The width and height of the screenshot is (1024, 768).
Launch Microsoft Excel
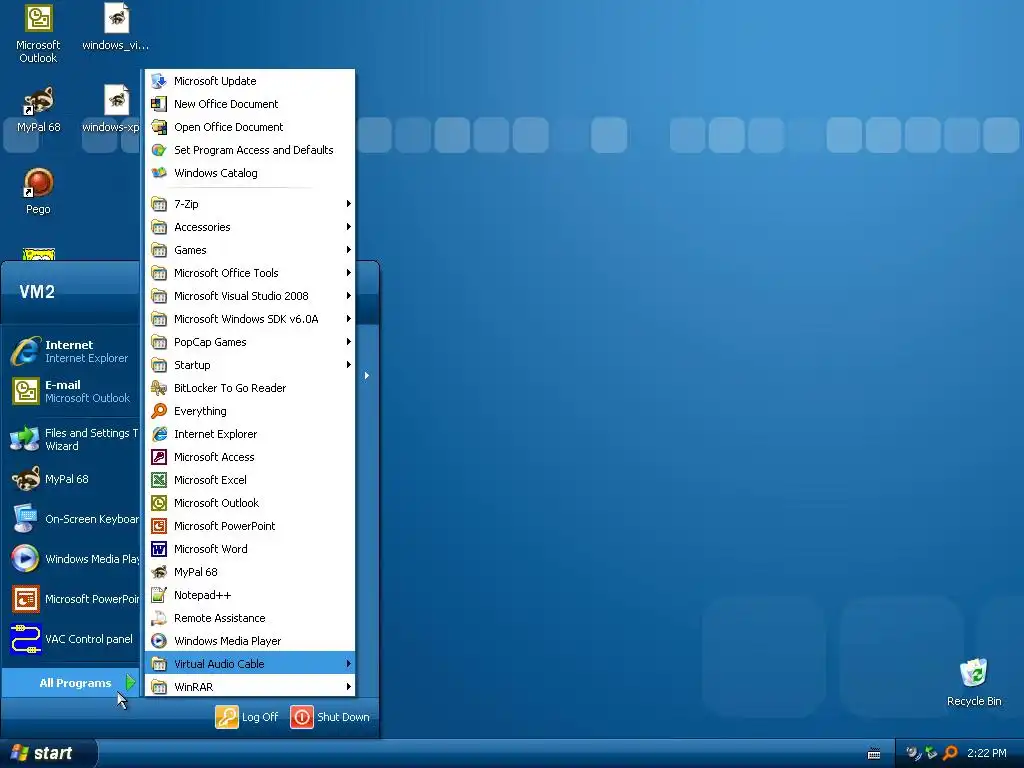click(x=249, y=480)
